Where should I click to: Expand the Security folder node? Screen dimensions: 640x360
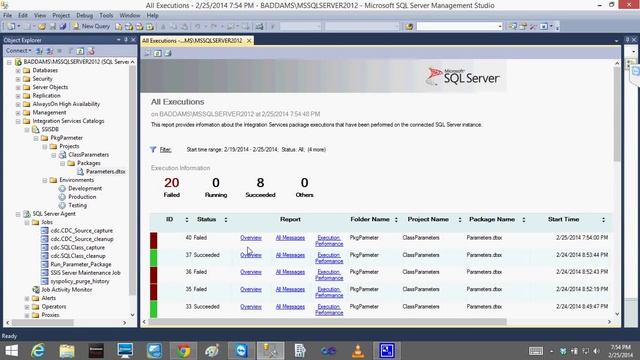coord(18,79)
